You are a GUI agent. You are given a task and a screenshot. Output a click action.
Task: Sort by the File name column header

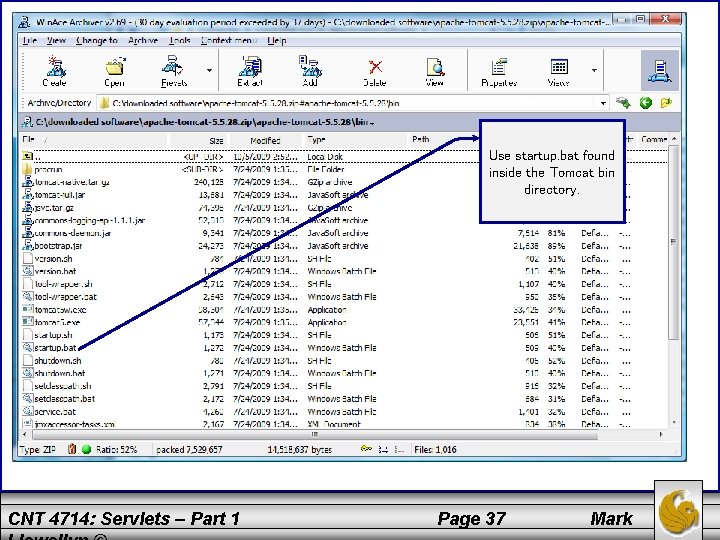pos(94,140)
